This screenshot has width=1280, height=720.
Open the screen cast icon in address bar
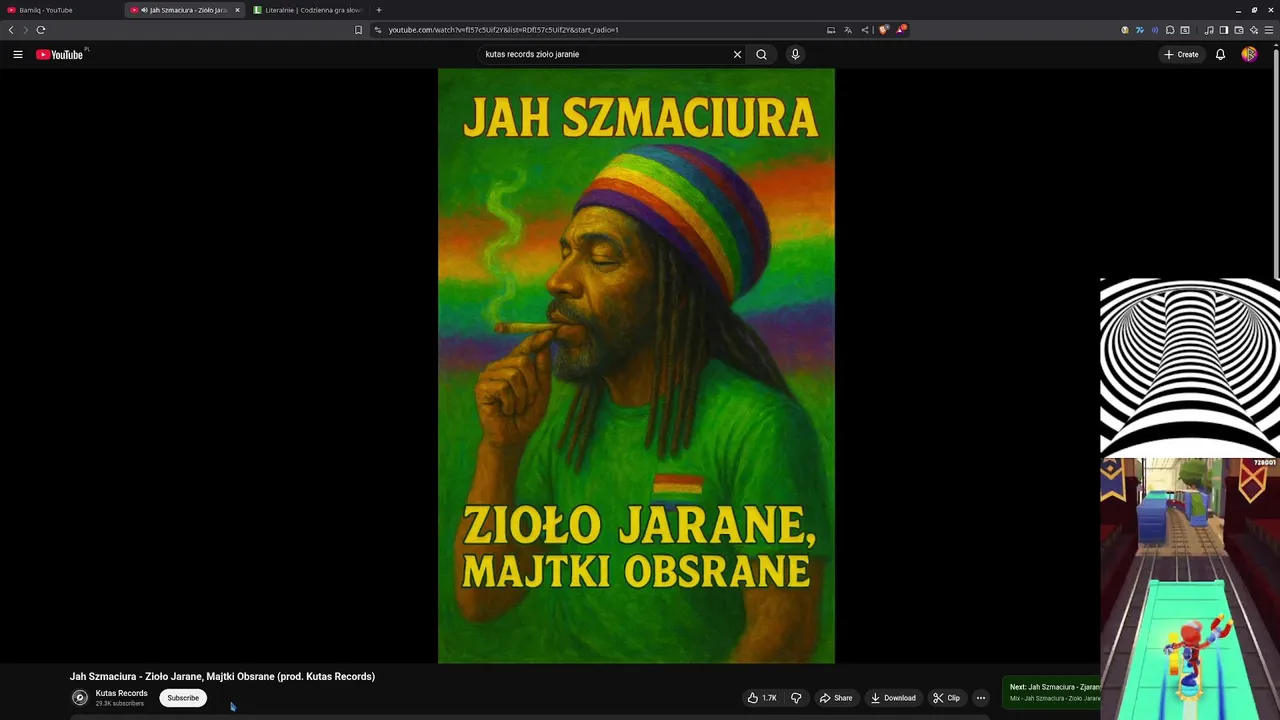[831, 30]
